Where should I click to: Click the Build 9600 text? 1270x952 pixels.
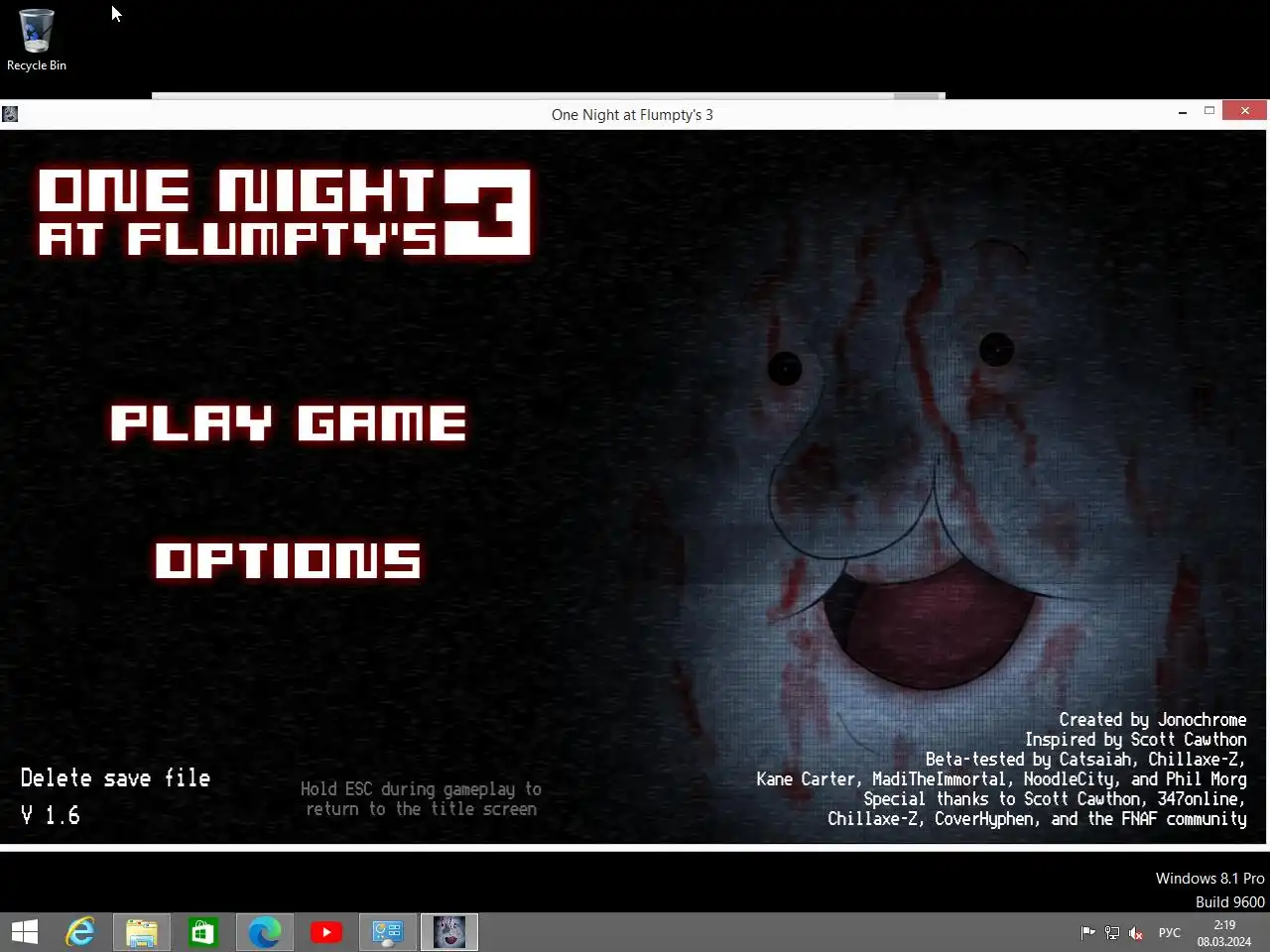[x=1229, y=902]
